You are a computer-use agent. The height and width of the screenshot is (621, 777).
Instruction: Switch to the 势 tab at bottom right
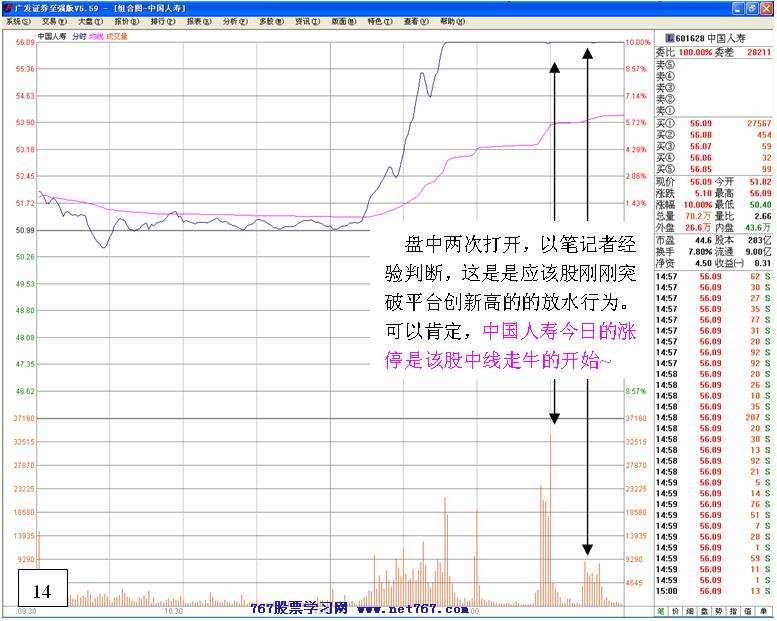tap(719, 612)
